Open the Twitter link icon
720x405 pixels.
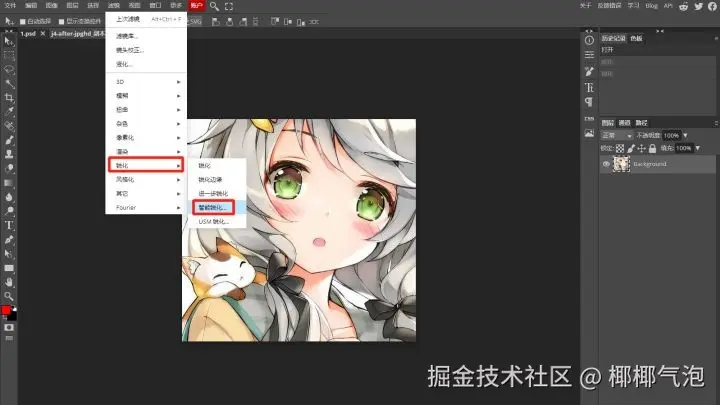point(698,6)
